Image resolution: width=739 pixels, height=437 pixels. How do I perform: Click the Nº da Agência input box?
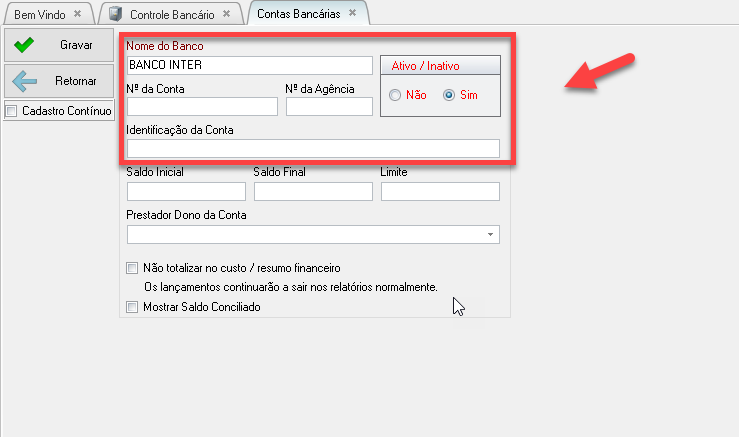pyautogui.click(x=328, y=107)
